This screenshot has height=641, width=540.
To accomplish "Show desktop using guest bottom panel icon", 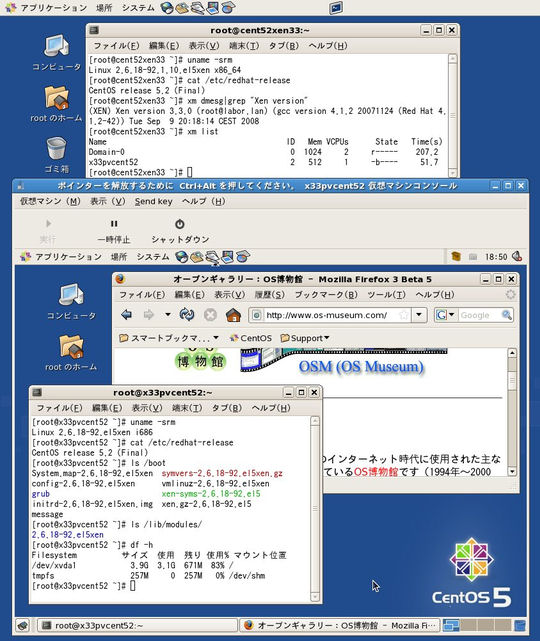I will tap(23, 625).
